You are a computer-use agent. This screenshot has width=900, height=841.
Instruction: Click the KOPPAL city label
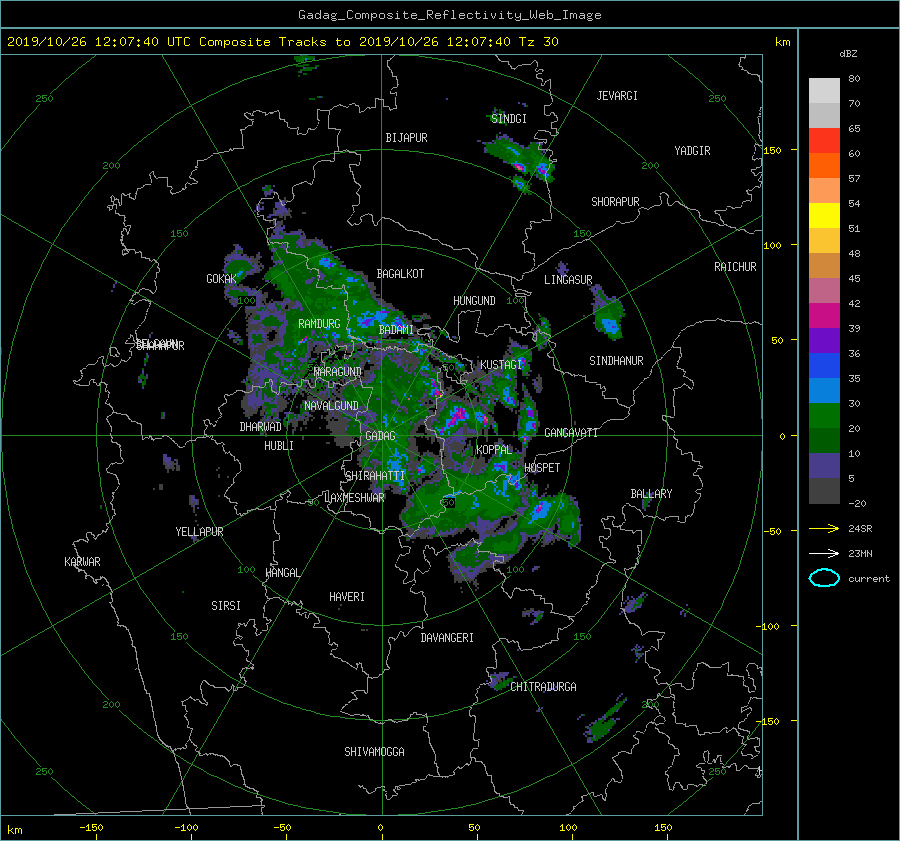[494, 450]
